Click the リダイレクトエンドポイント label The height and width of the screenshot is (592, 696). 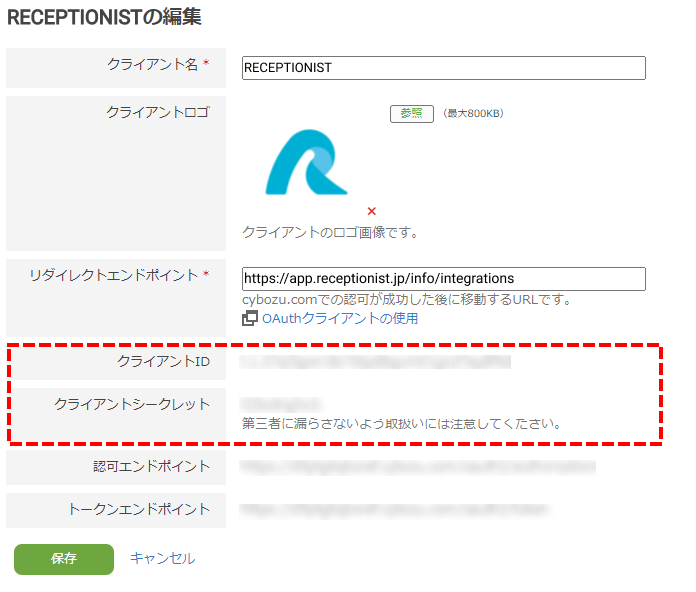click(x=114, y=275)
